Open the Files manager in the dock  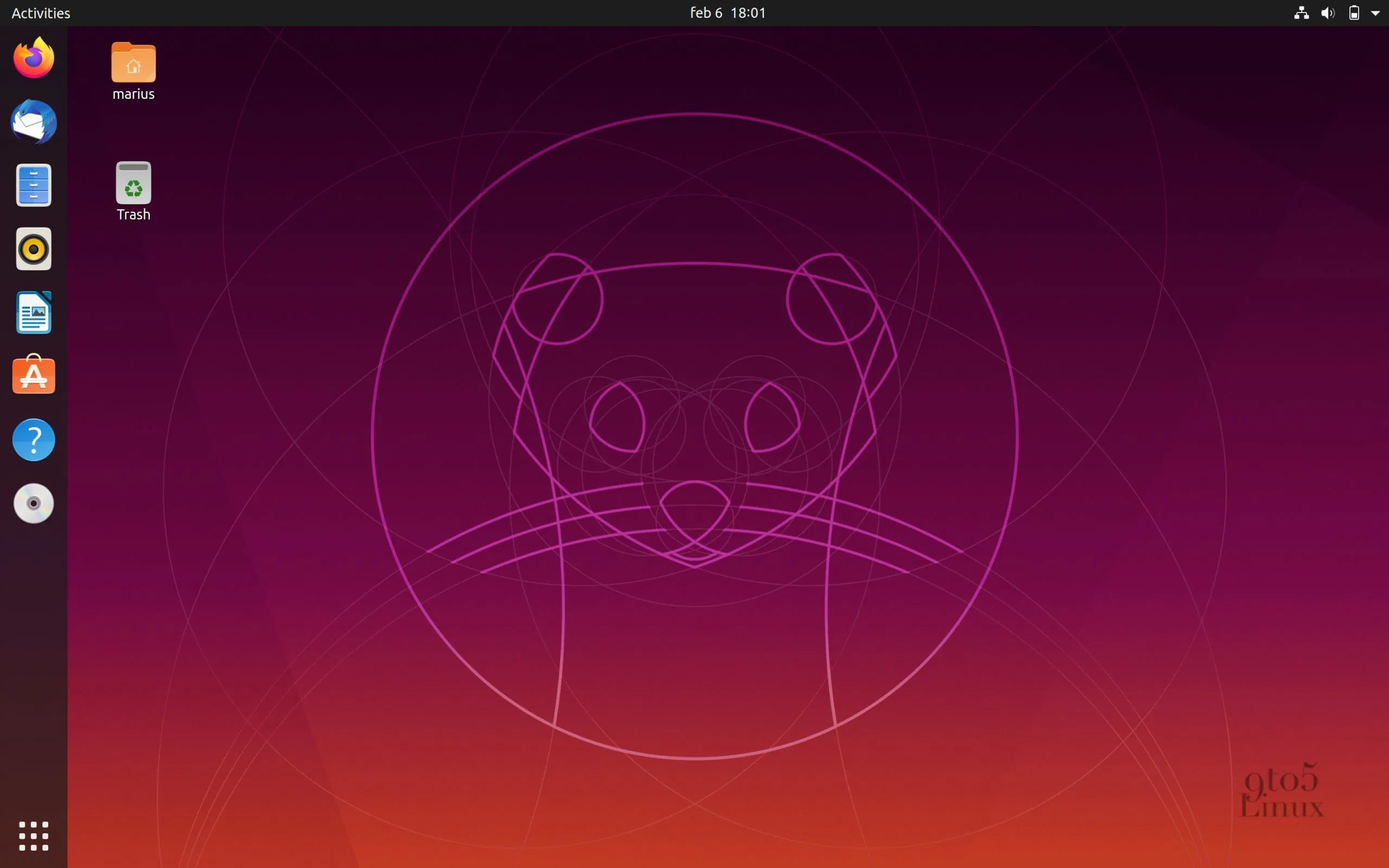[x=33, y=186]
